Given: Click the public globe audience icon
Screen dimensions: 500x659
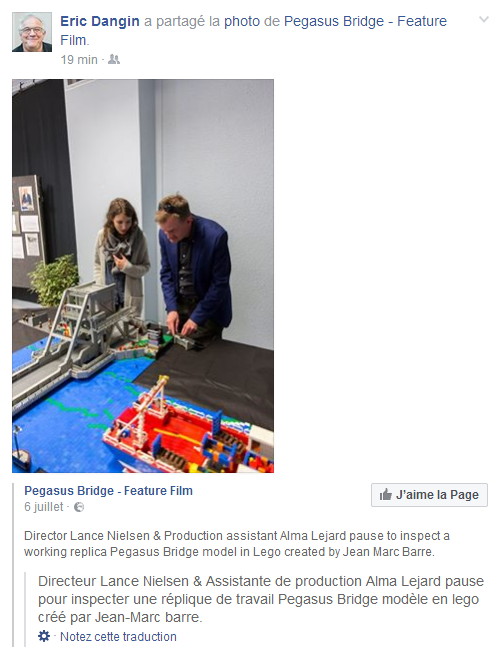Looking at the screenshot, I should coord(79,507).
